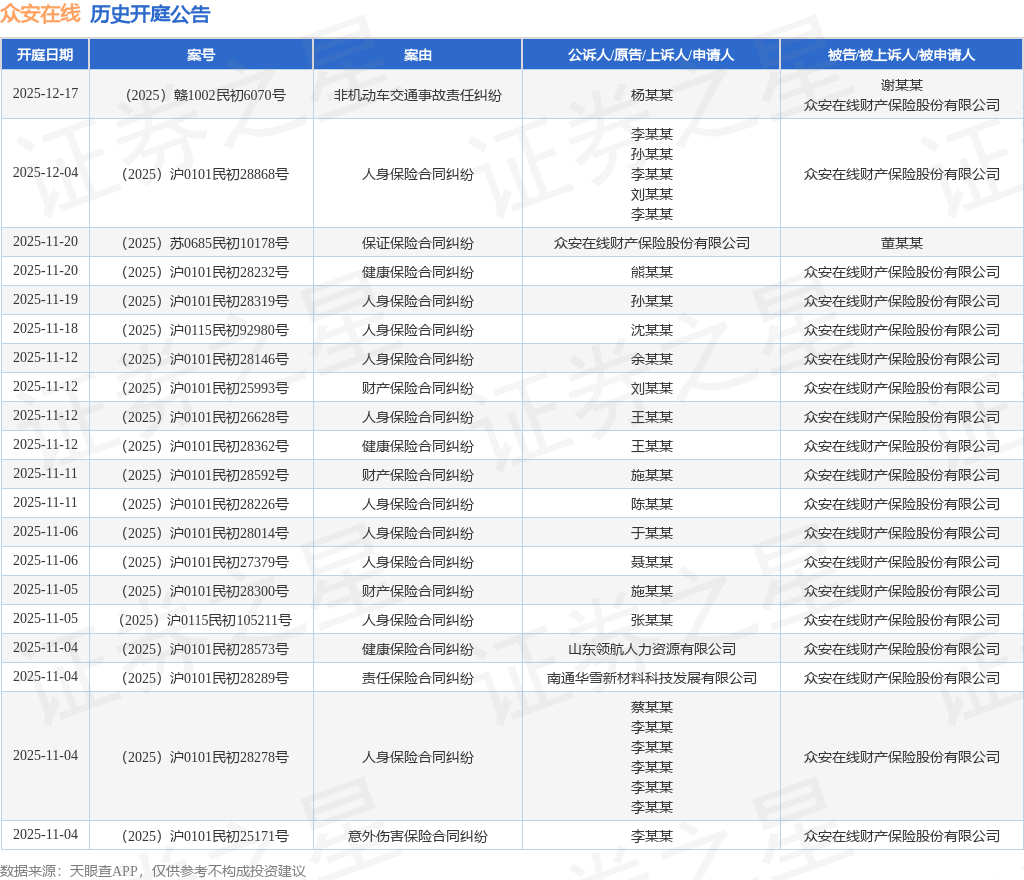The image size is (1024, 880).
Task: Click plaintiff 杨某某
Action: point(651,95)
